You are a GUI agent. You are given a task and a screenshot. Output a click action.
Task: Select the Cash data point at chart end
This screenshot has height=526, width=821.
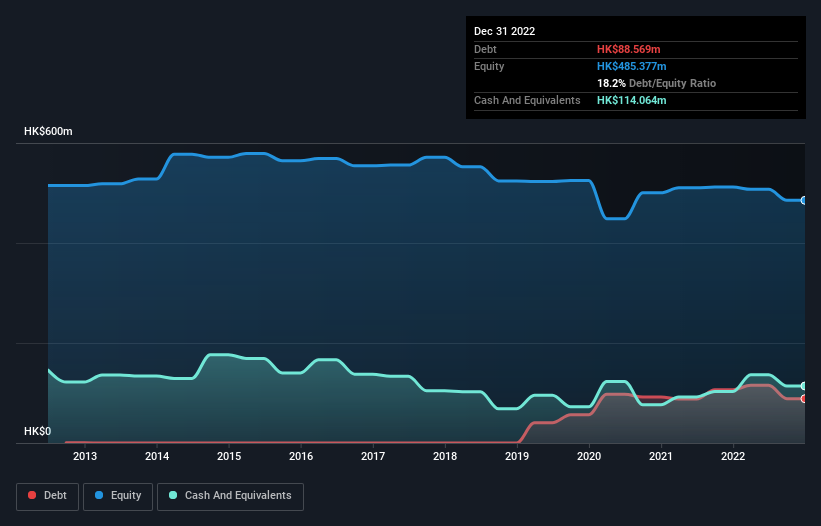point(804,386)
